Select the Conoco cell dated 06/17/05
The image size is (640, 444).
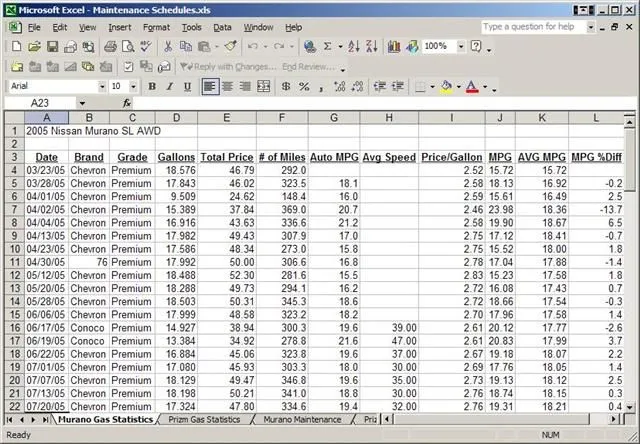pos(89,328)
